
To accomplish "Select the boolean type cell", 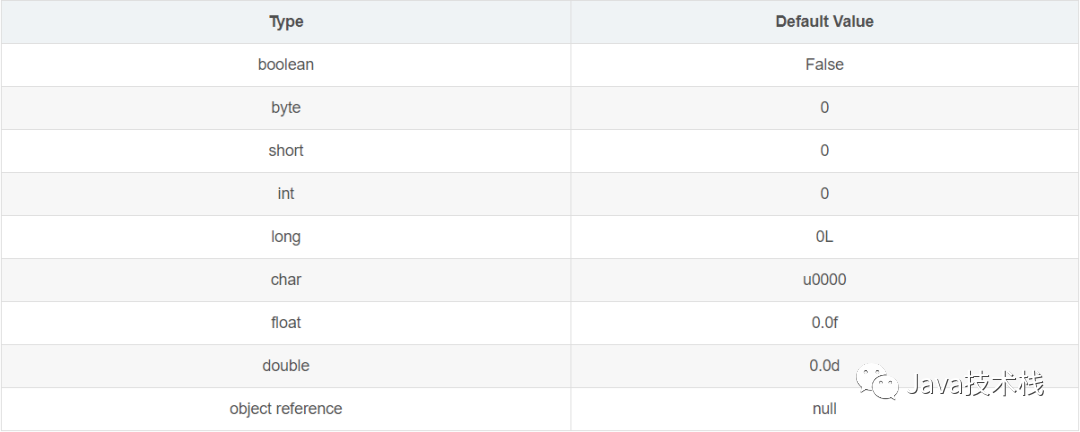I will click(x=286, y=65).
